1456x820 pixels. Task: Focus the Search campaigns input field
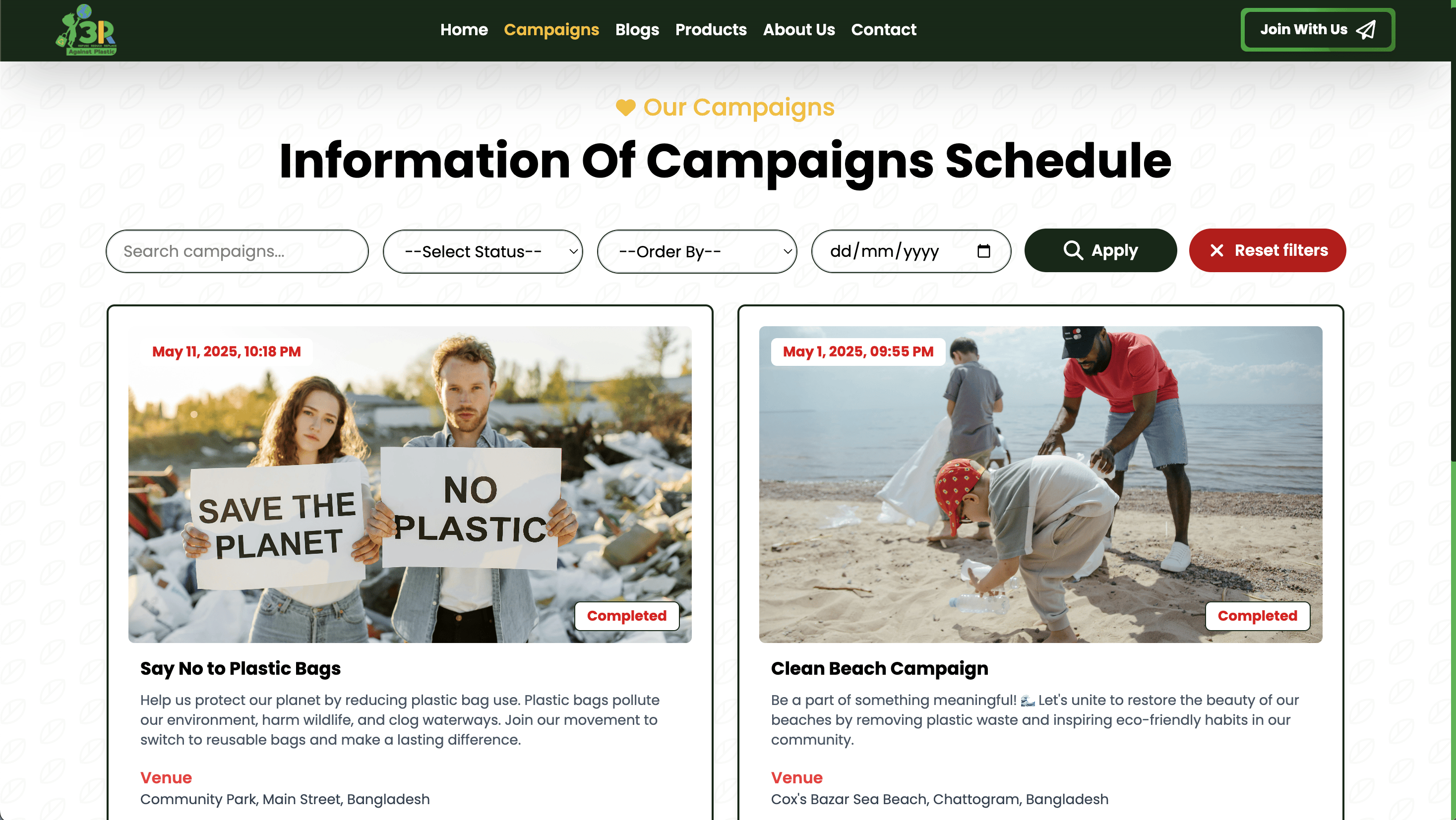[x=237, y=251]
